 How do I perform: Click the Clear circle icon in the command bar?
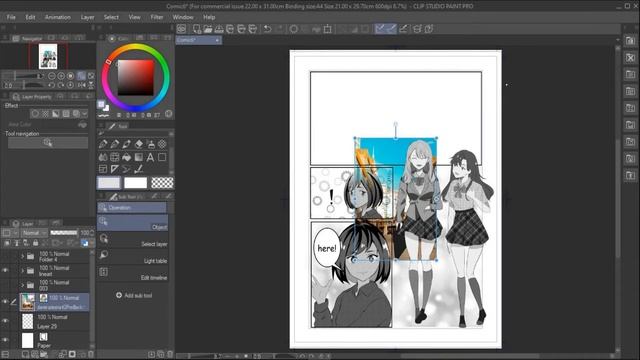[x=293, y=29]
